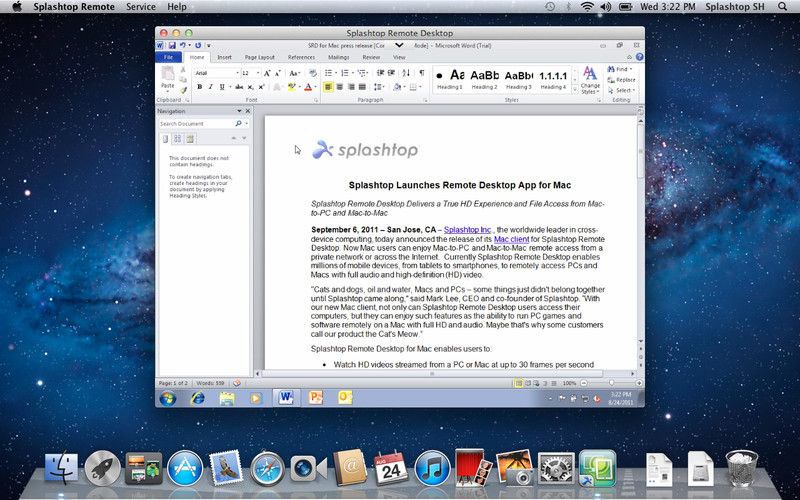
Task: Click the bullet list icon
Action: tap(328, 73)
